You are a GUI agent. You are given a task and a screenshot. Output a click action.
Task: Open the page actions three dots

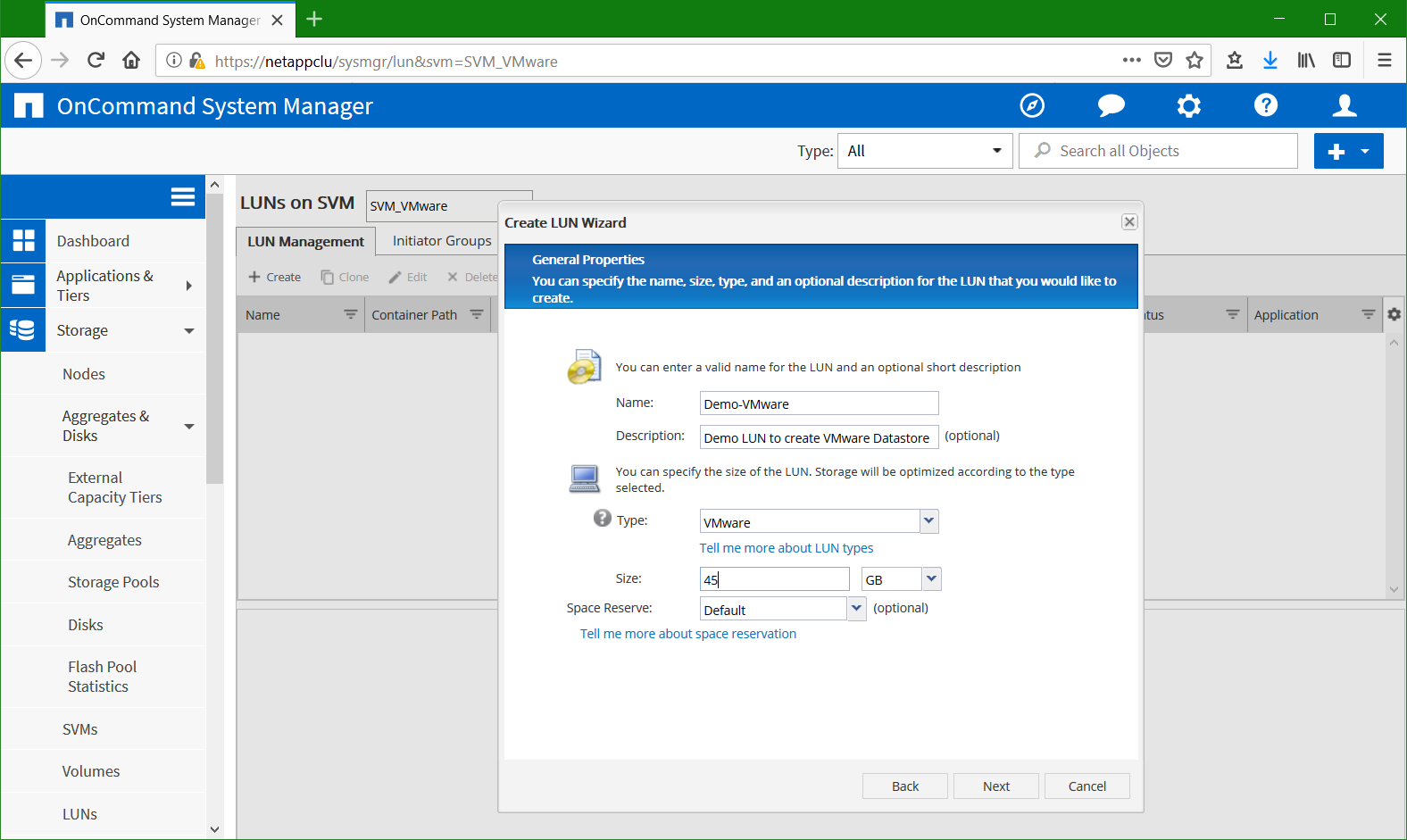pyautogui.click(x=1132, y=61)
